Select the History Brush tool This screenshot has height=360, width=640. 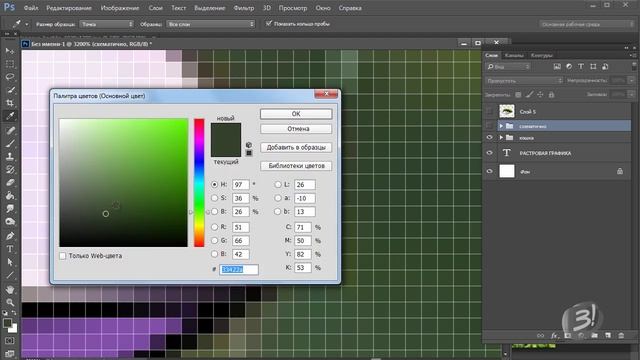tap(10, 169)
